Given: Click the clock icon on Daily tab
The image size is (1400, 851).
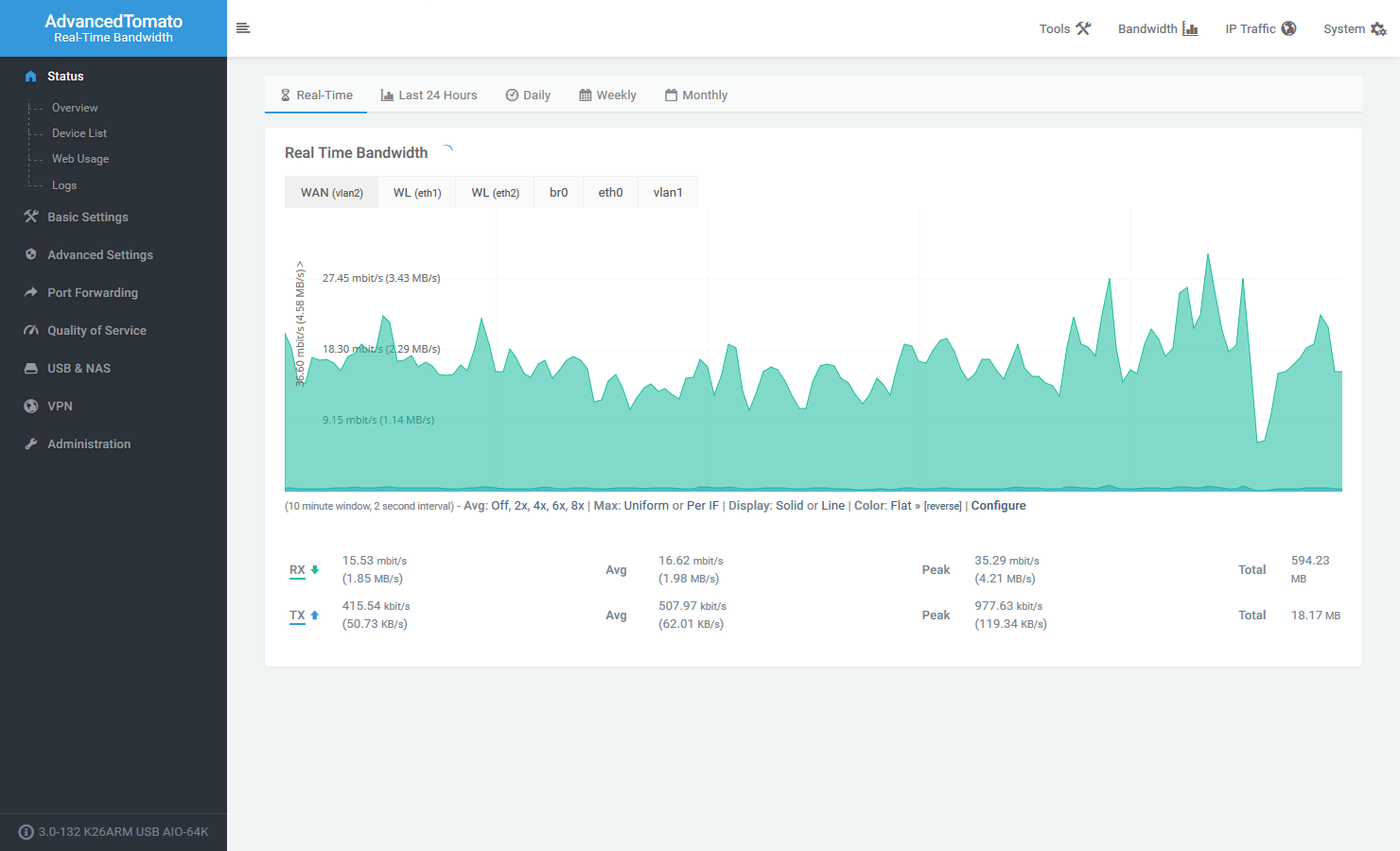Looking at the screenshot, I should (512, 95).
